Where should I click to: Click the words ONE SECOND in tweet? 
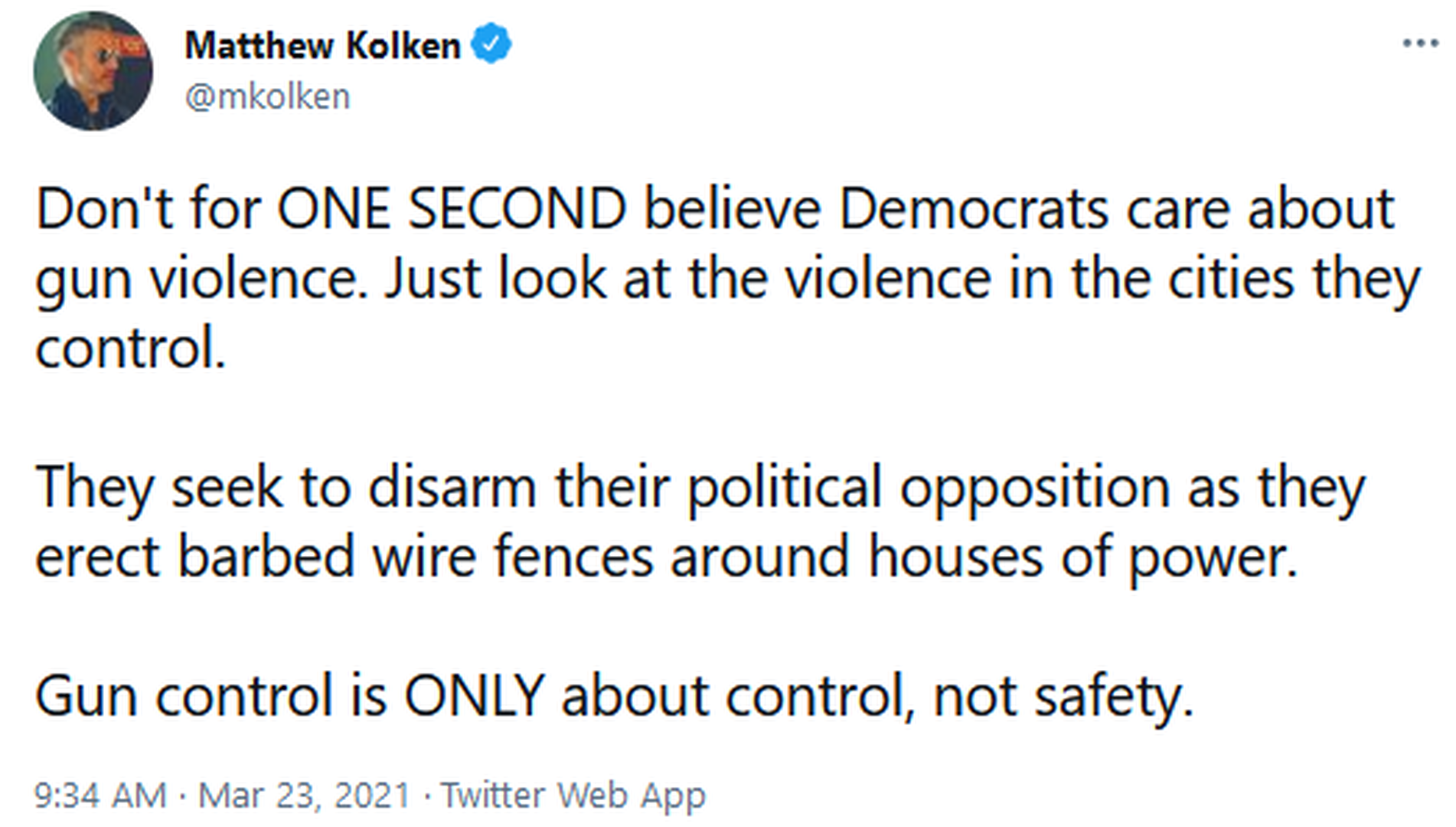click(451, 208)
